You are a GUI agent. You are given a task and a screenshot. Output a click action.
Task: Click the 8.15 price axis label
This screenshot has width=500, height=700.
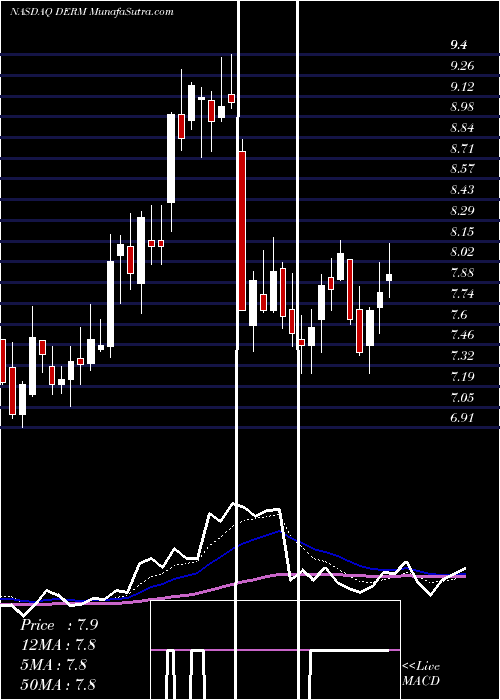pos(462,232)
